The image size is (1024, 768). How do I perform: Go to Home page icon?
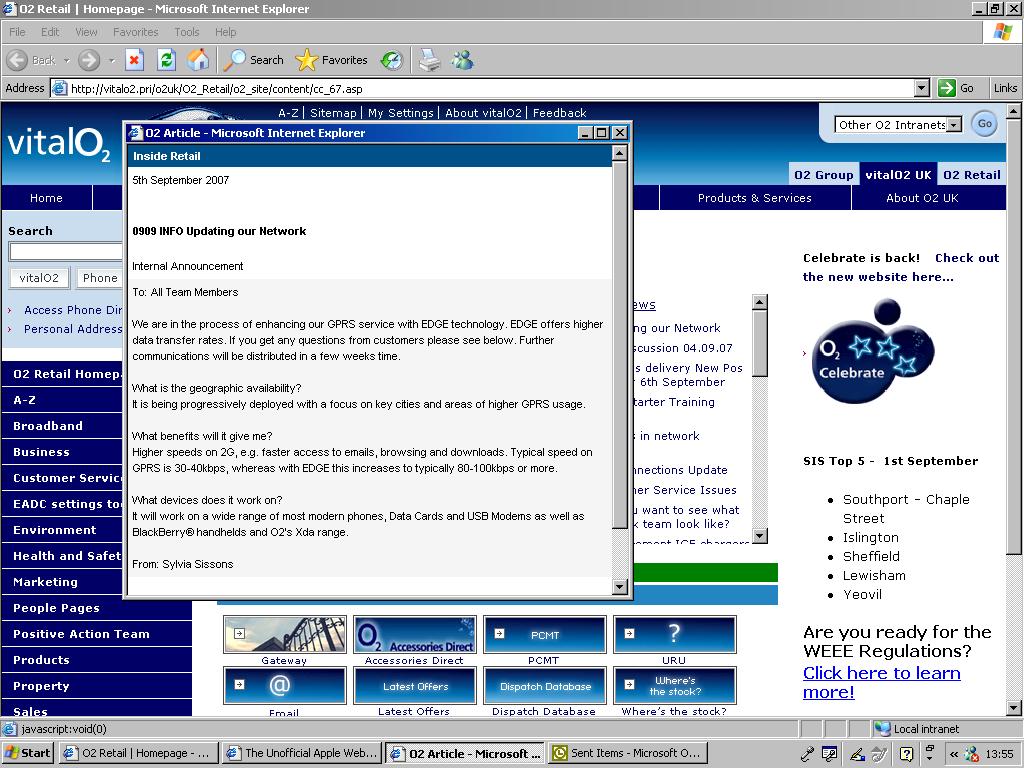[x=198, y=60]
